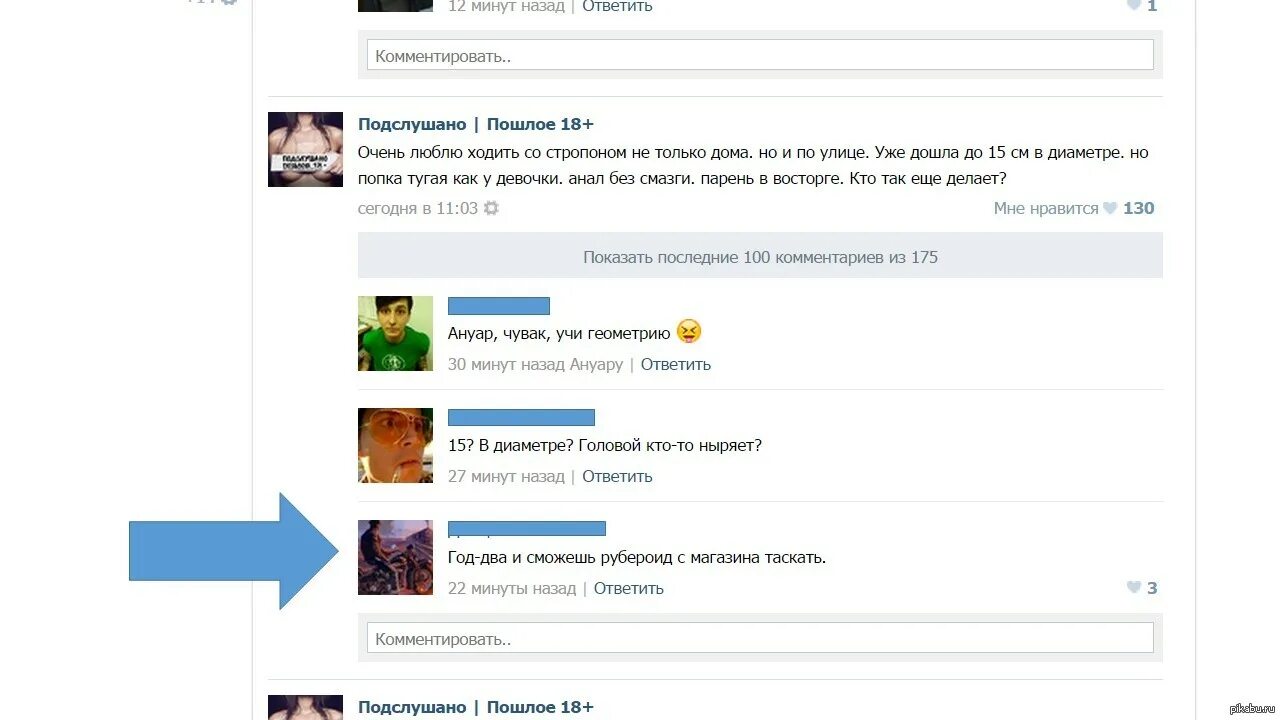Viewport: 1280px width, 720px height.
Task: Click Ответить under the 12 минут назад comment
Action: tap(617, 6)
